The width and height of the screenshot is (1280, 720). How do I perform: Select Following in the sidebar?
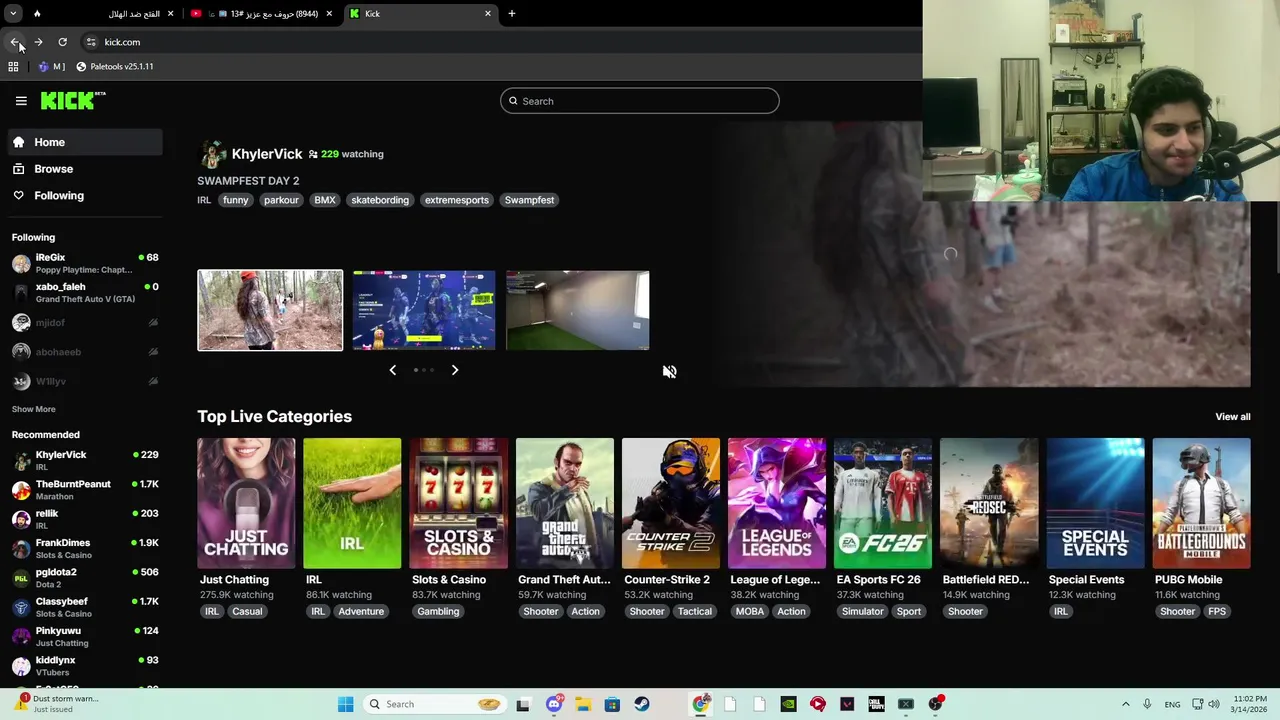point(86,196)
